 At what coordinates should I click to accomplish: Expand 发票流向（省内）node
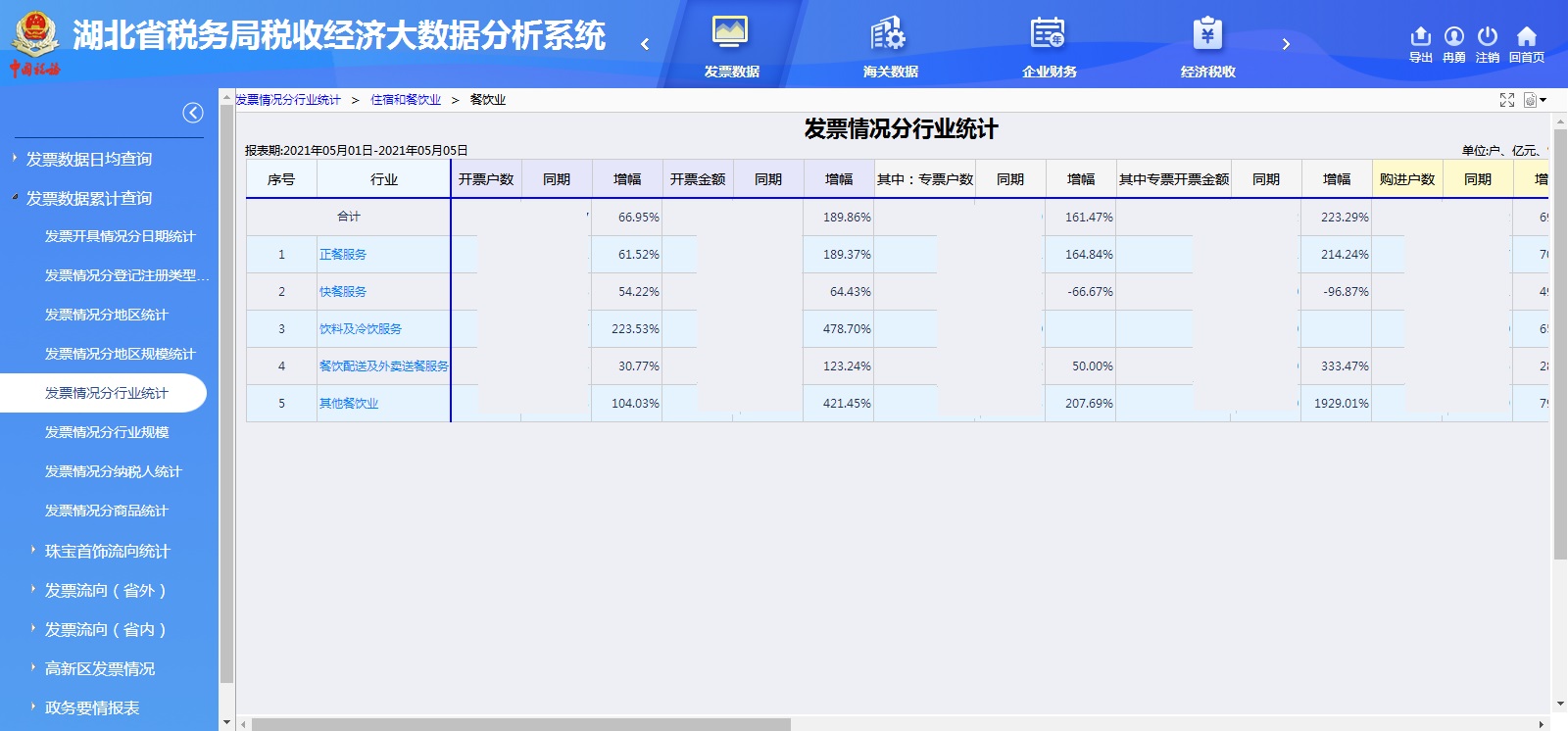pyautogui.click(x=33, y=629)
